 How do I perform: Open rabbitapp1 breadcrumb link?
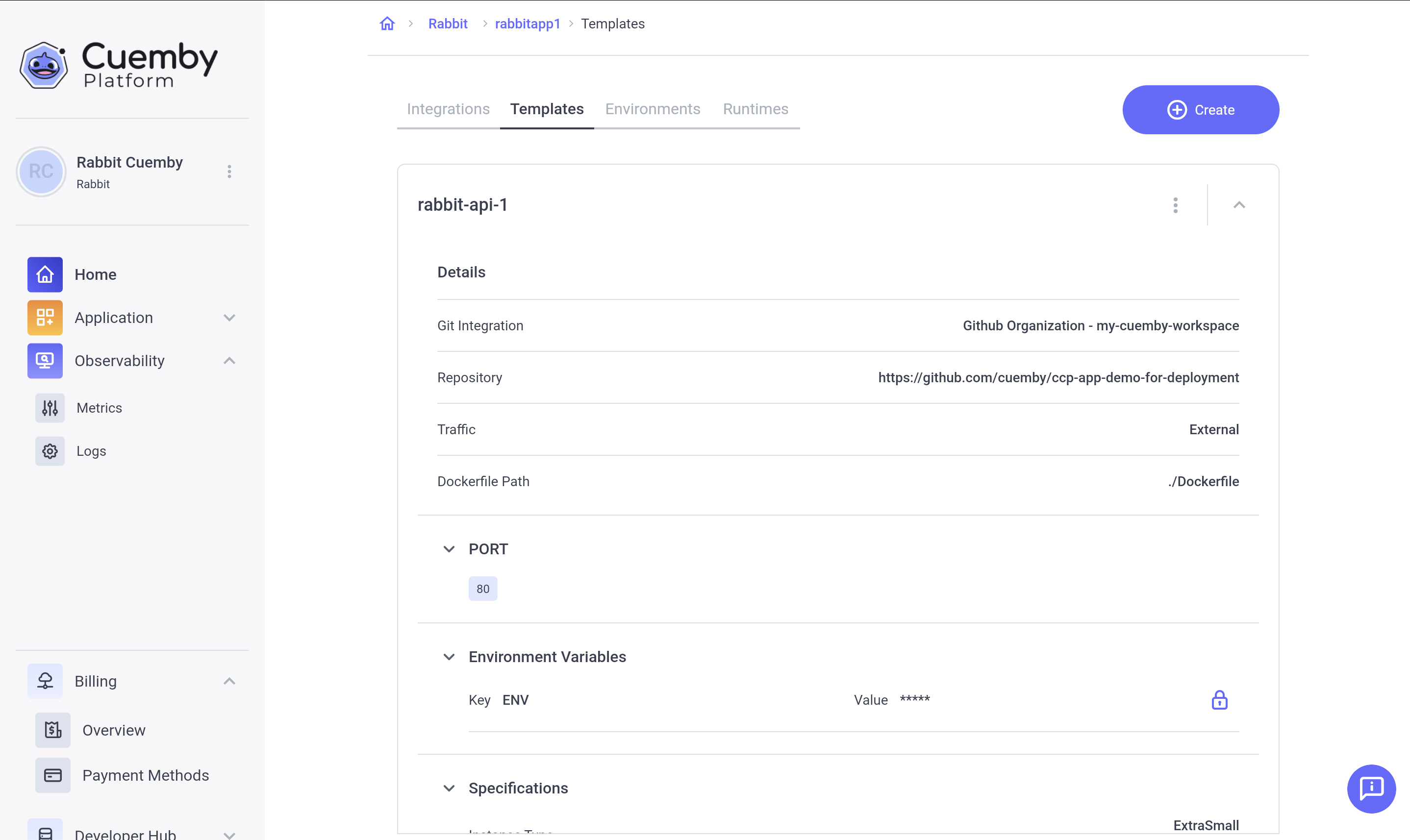(527, 24)
